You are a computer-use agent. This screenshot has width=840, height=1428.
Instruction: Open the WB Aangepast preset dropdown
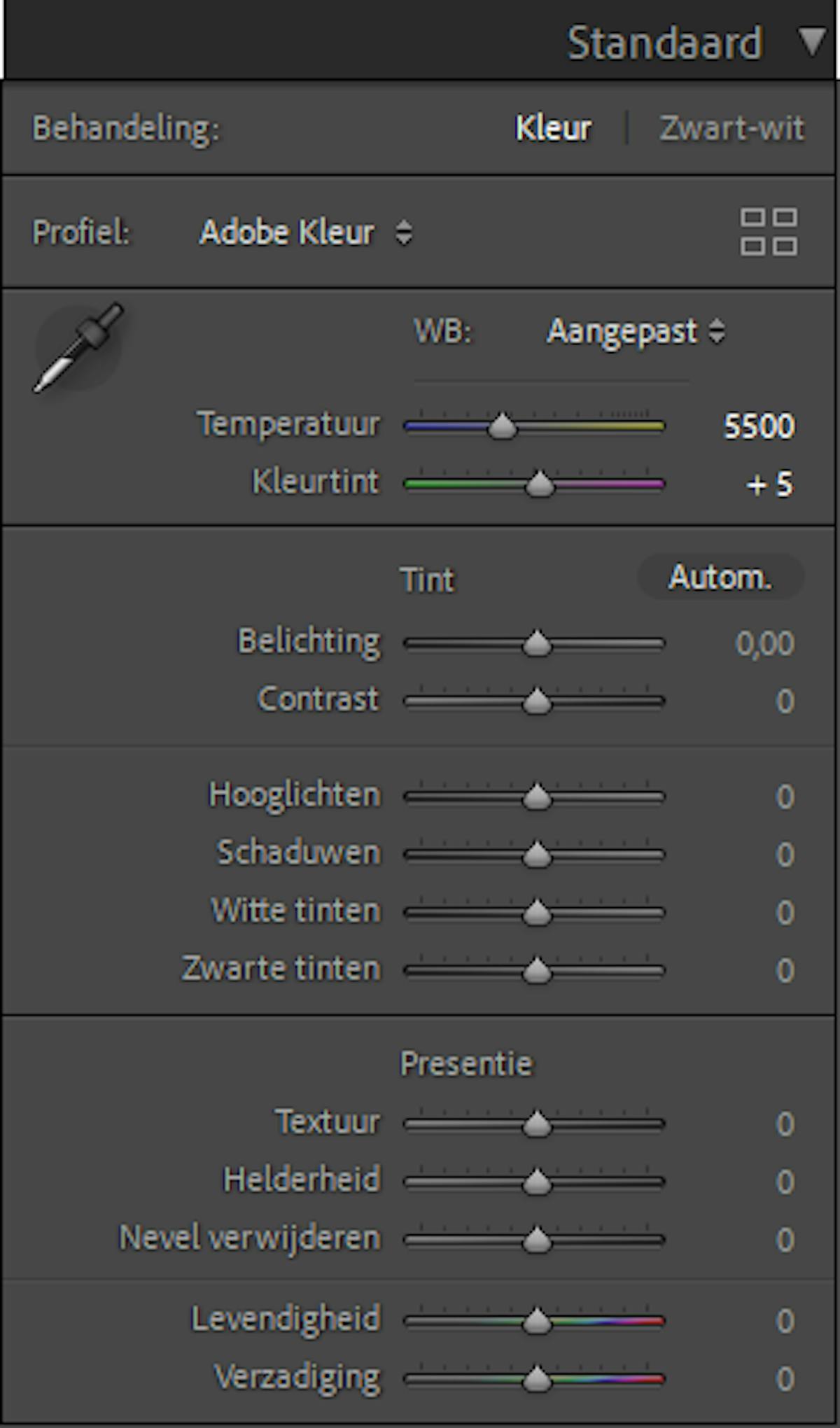[x=636, y=331]
